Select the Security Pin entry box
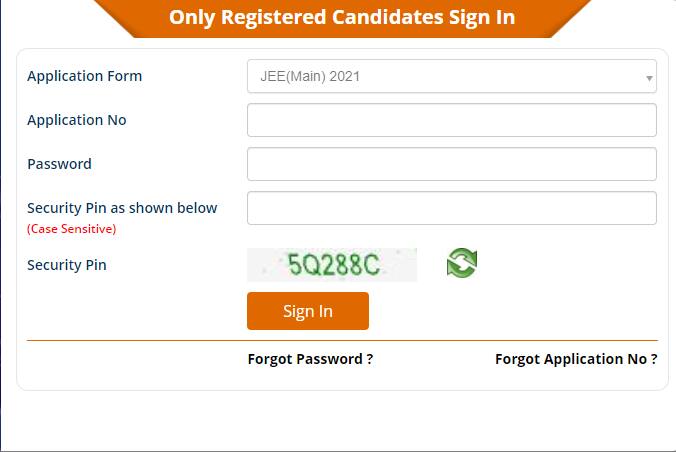The height and width of the screenshot is (452, 676). point(451,208)
